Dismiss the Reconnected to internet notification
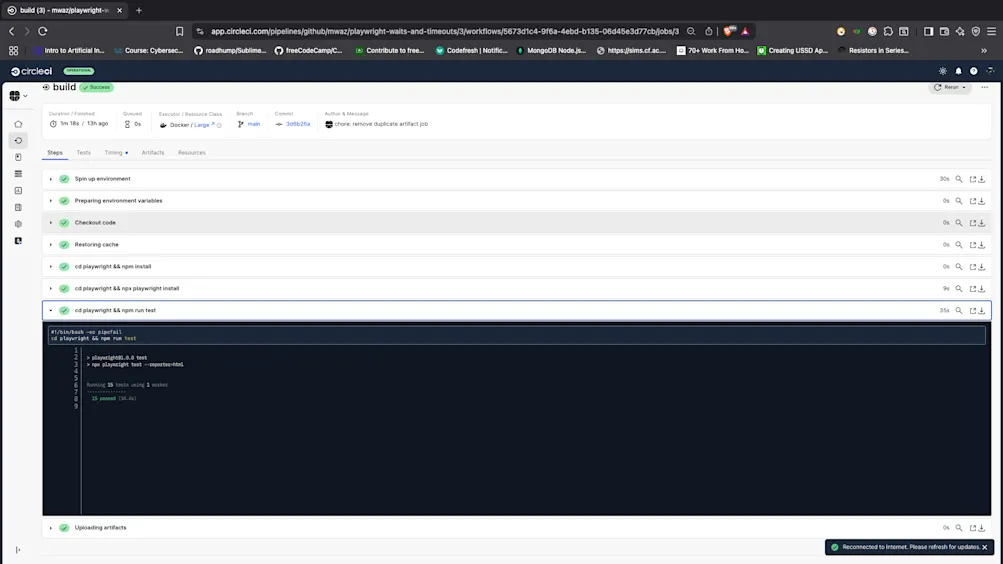The image size is (1003, 564). [984, 547]
